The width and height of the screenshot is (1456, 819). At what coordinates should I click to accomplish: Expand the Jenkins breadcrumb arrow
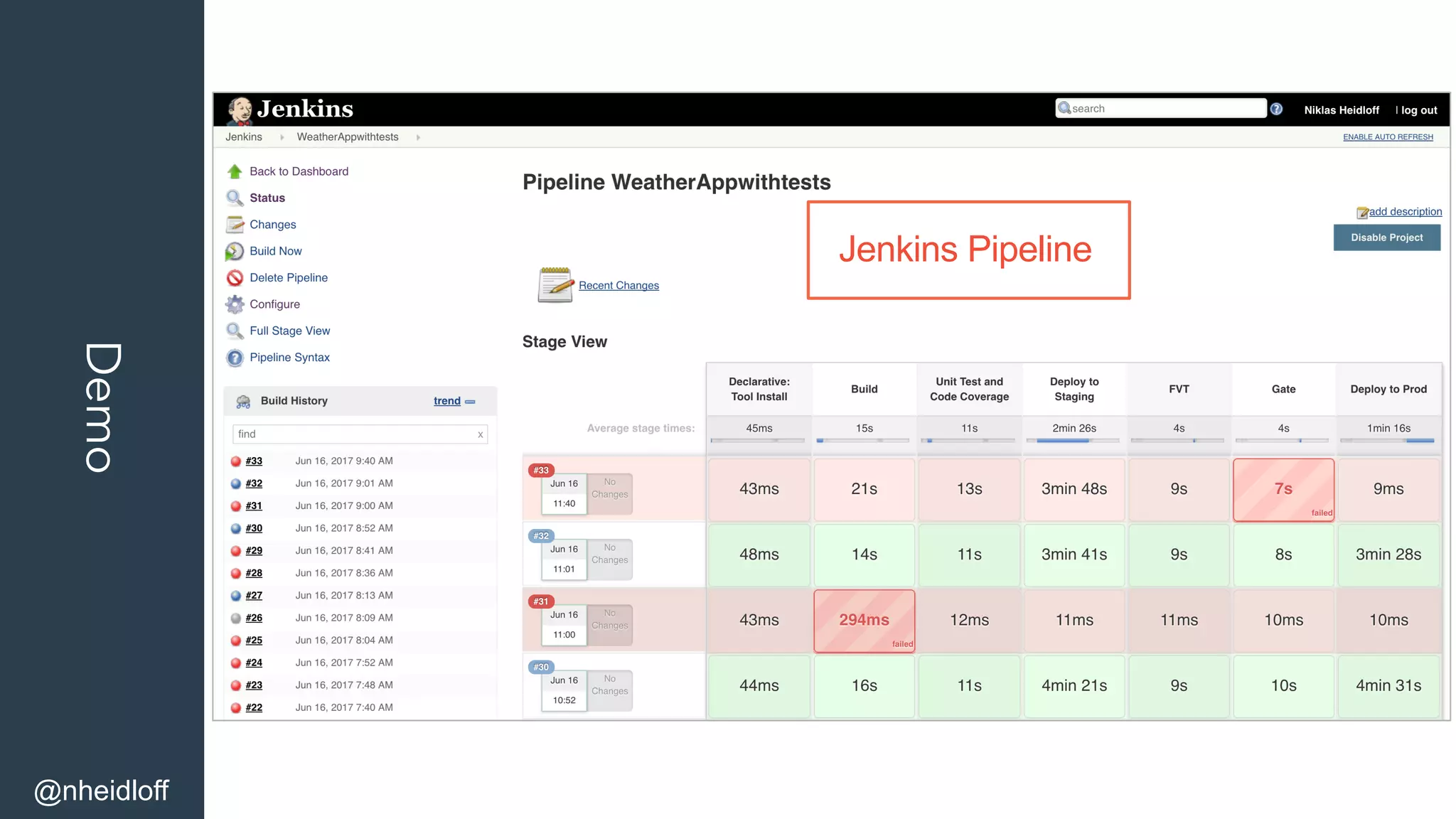(282, 137)
